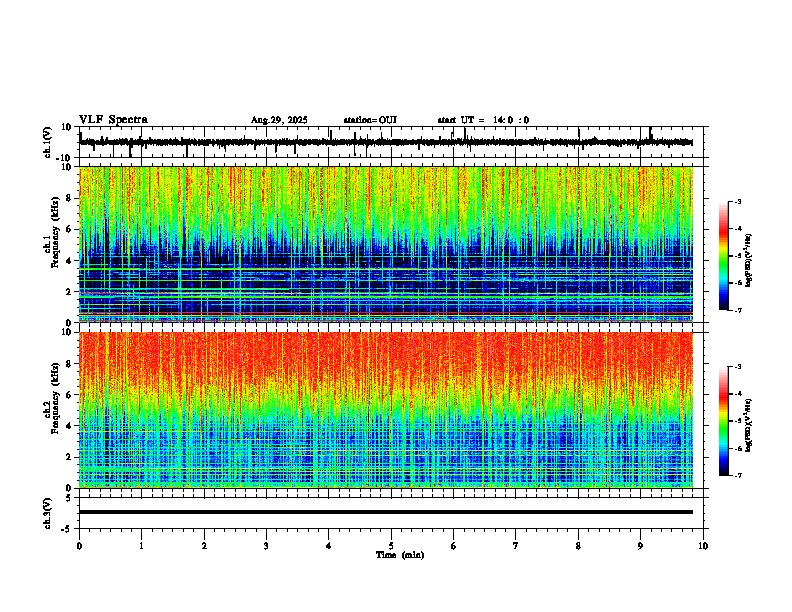Click the ch.2 "Frequency (kHz)" axis label

click(55, 398)
